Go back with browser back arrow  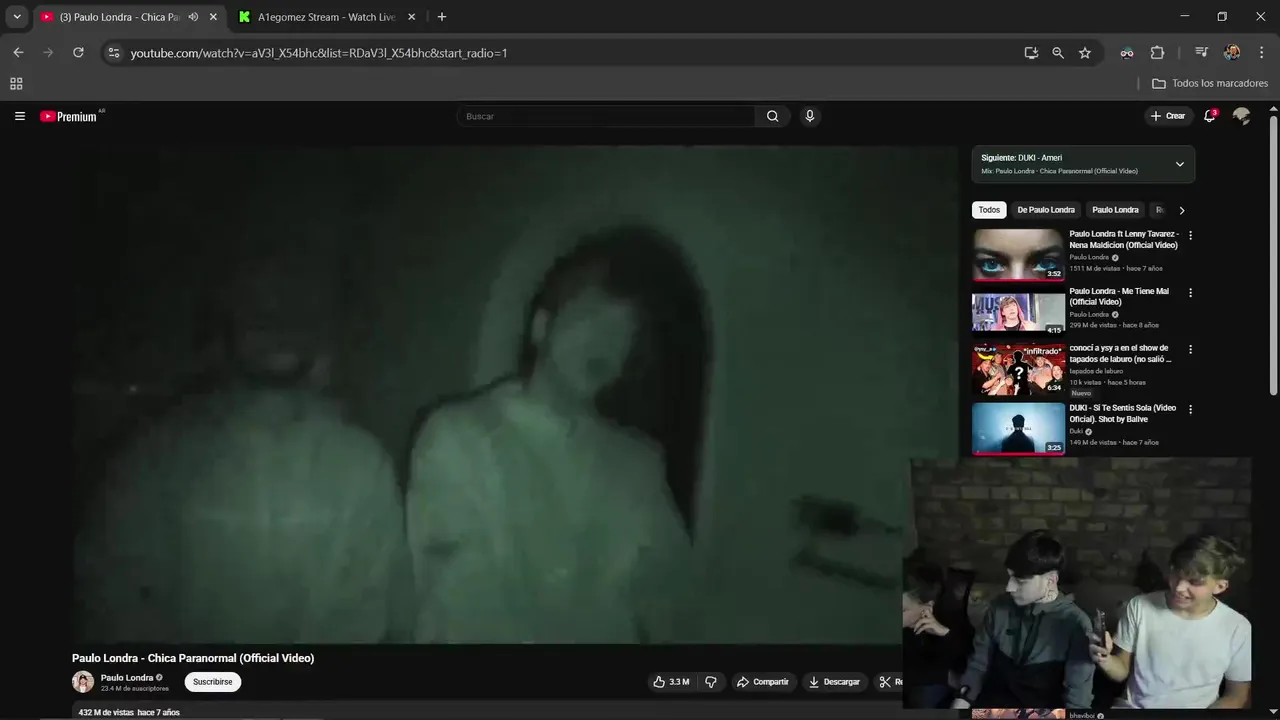tap(18, 53)
